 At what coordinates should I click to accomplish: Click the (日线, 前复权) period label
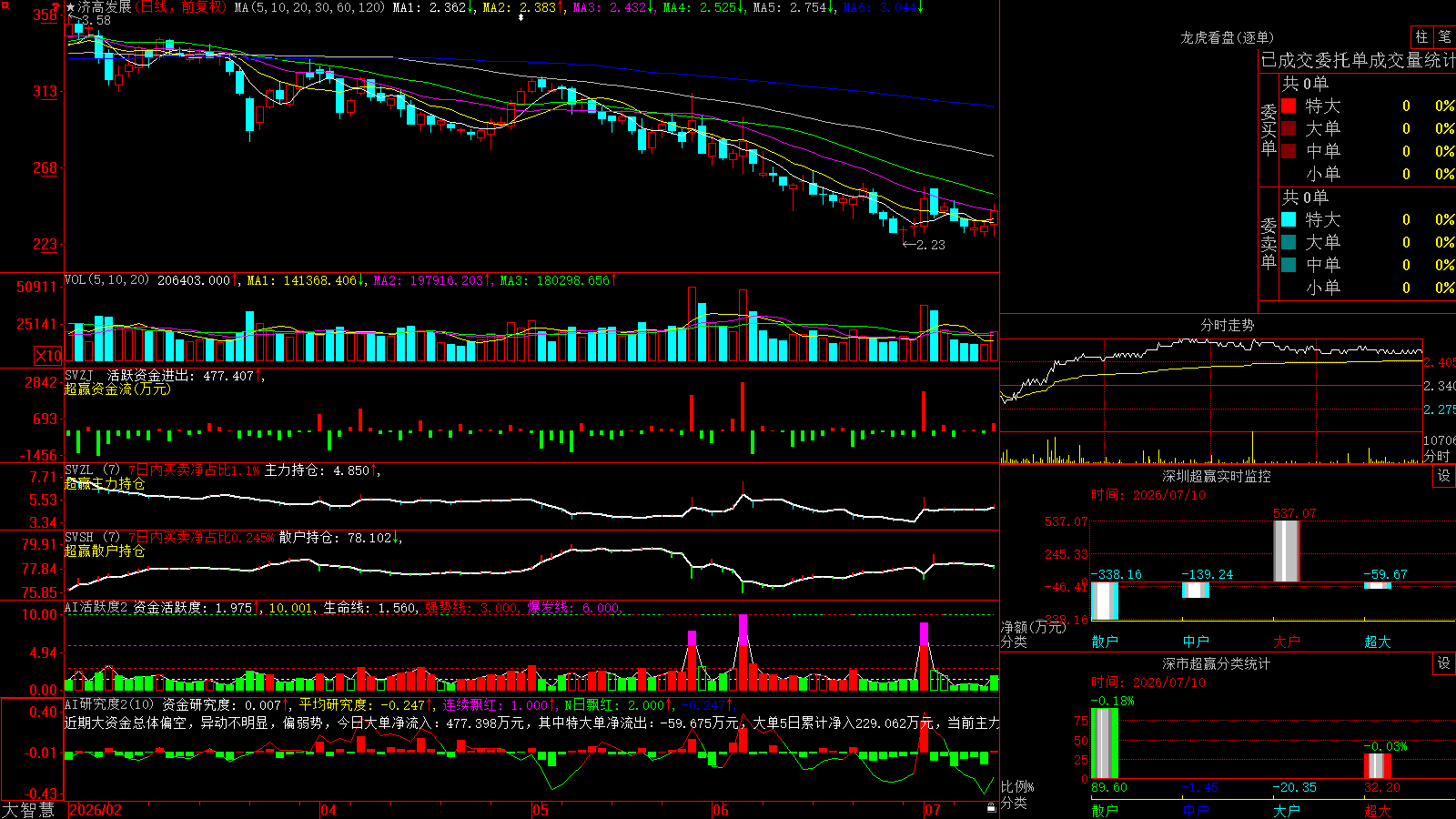click(180, 7)
